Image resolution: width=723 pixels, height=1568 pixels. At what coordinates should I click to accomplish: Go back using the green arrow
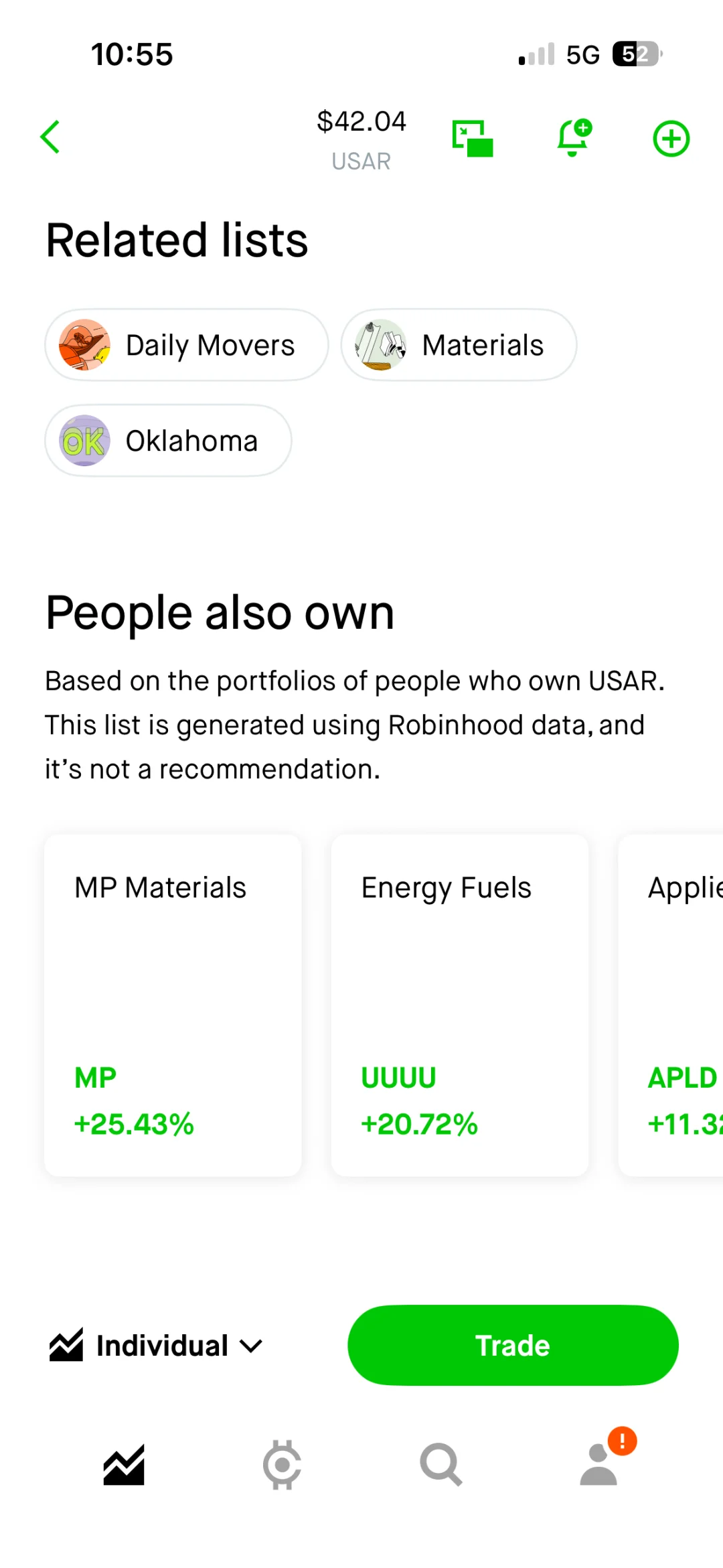pos(50,137)
